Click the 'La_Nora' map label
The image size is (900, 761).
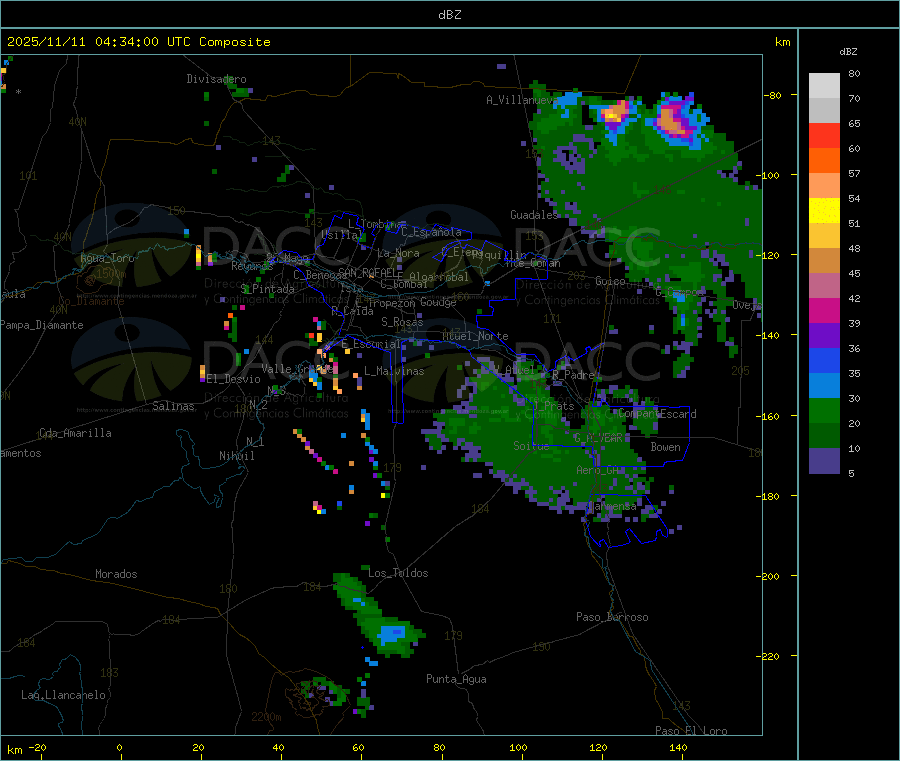[398, 254]
